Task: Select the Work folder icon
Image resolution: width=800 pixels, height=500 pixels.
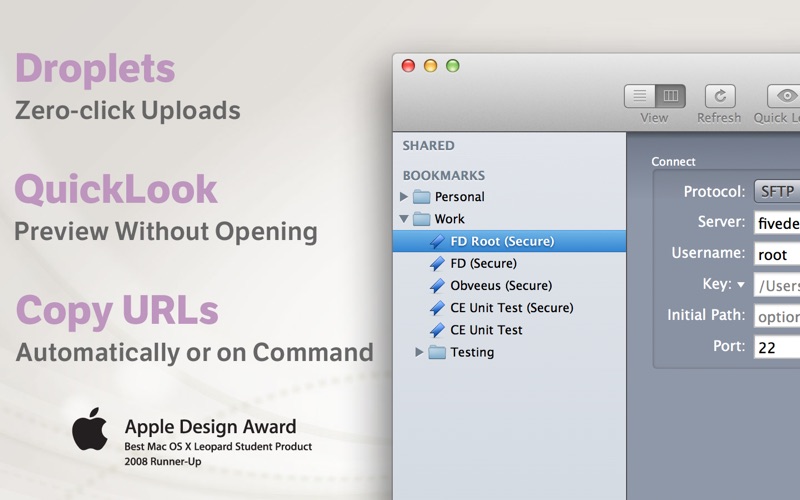Action: (421, 219)
